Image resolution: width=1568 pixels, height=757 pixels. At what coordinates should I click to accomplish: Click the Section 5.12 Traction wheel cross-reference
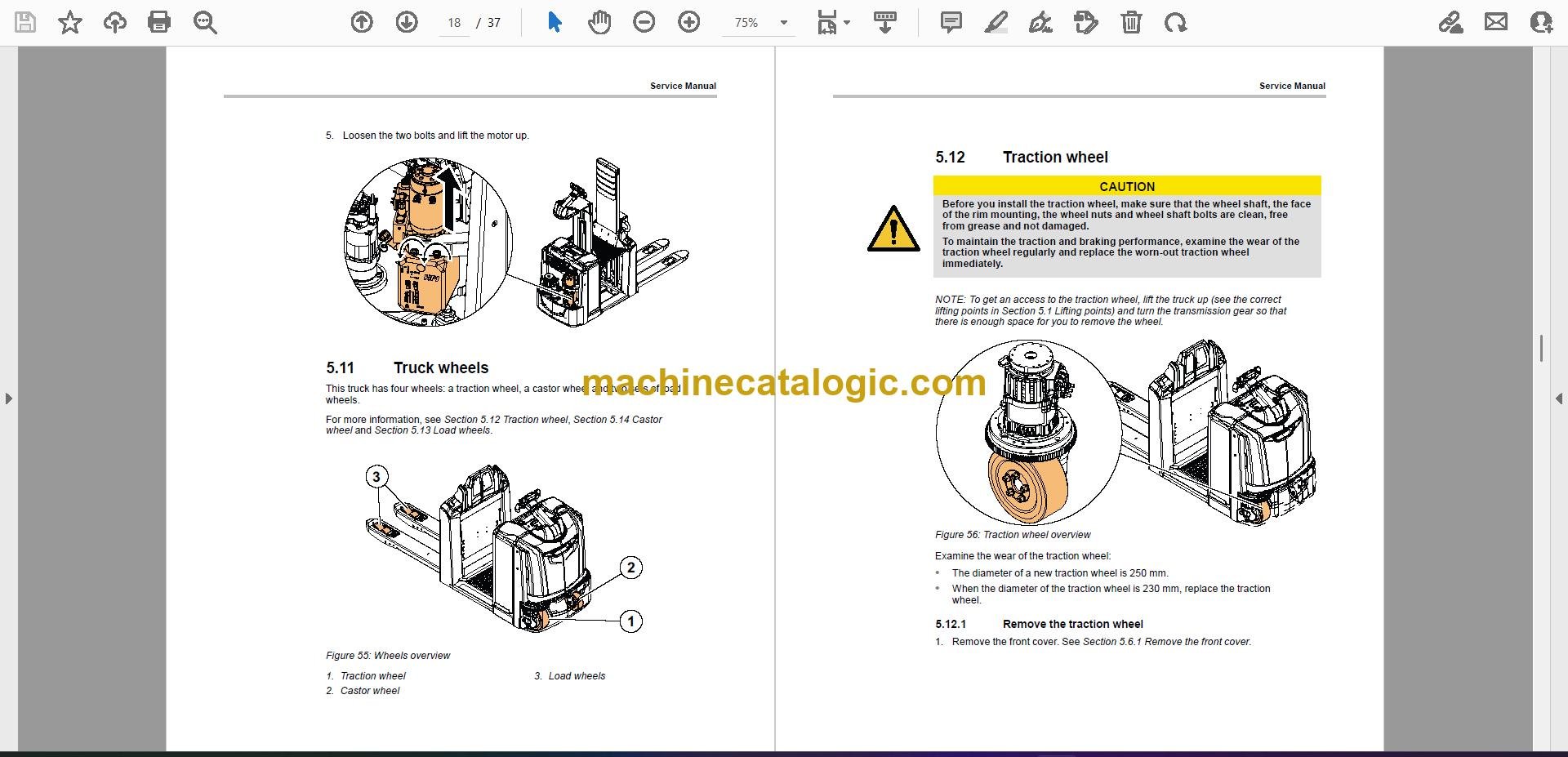pos(506,420)
